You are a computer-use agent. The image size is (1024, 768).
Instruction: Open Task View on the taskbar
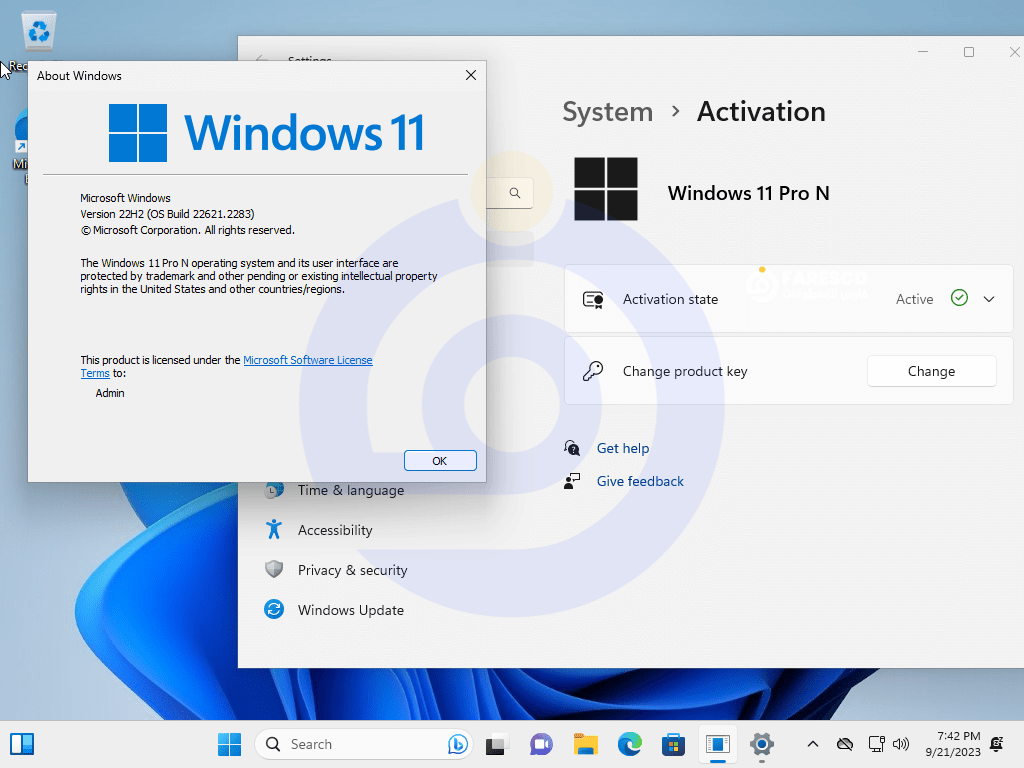click(497, 744)
